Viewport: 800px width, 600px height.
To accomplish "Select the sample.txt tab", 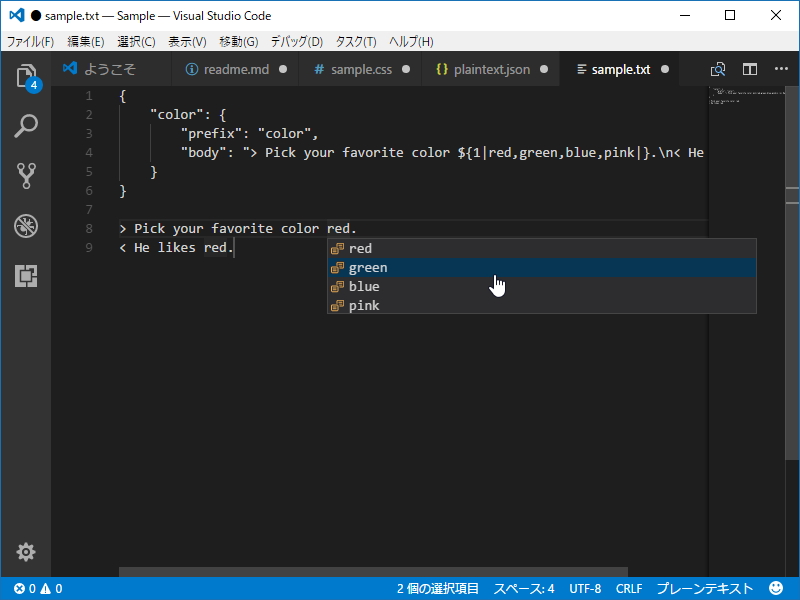I will click(x=619, y=69).
